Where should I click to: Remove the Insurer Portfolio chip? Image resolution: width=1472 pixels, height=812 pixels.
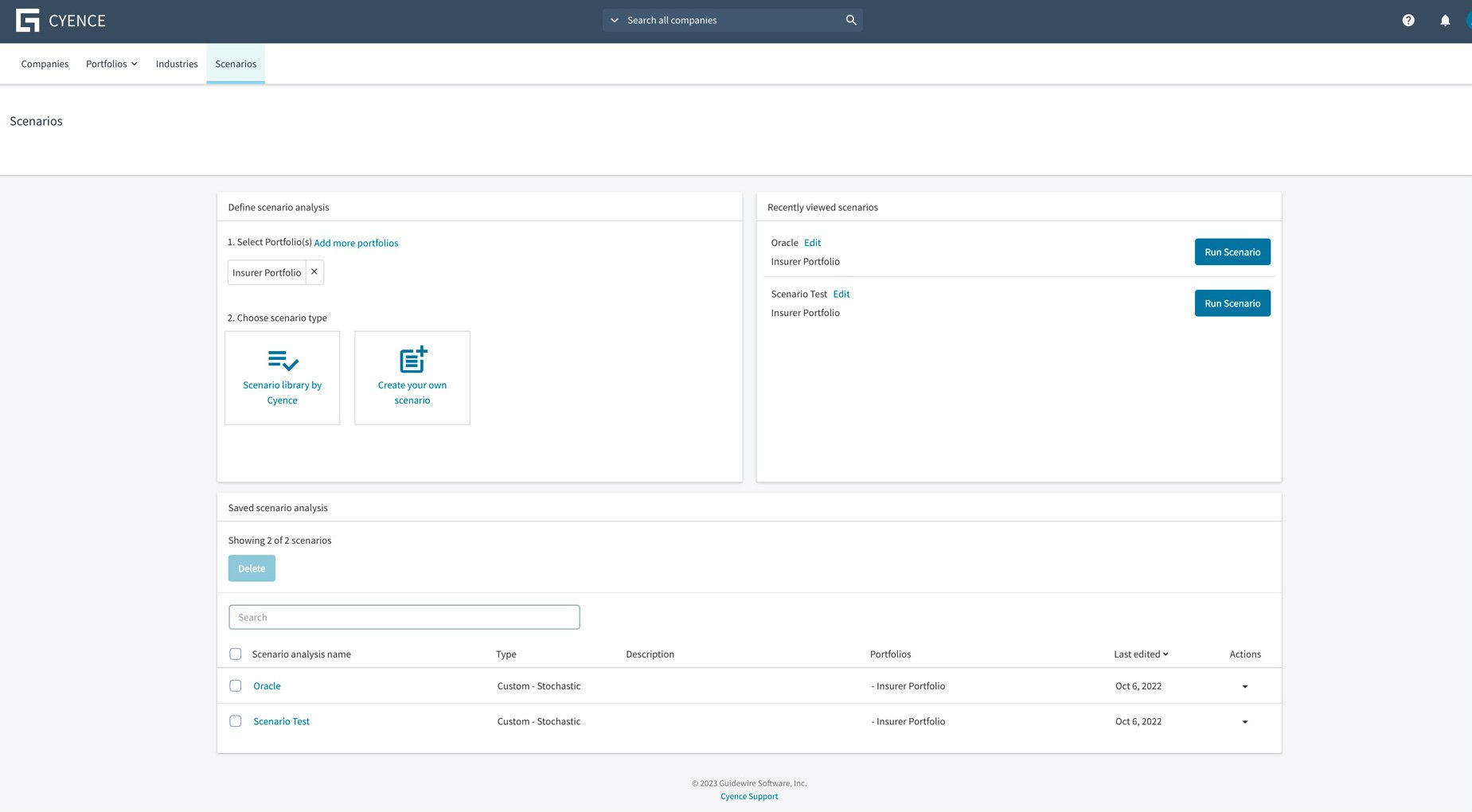(x=314, y=271)
